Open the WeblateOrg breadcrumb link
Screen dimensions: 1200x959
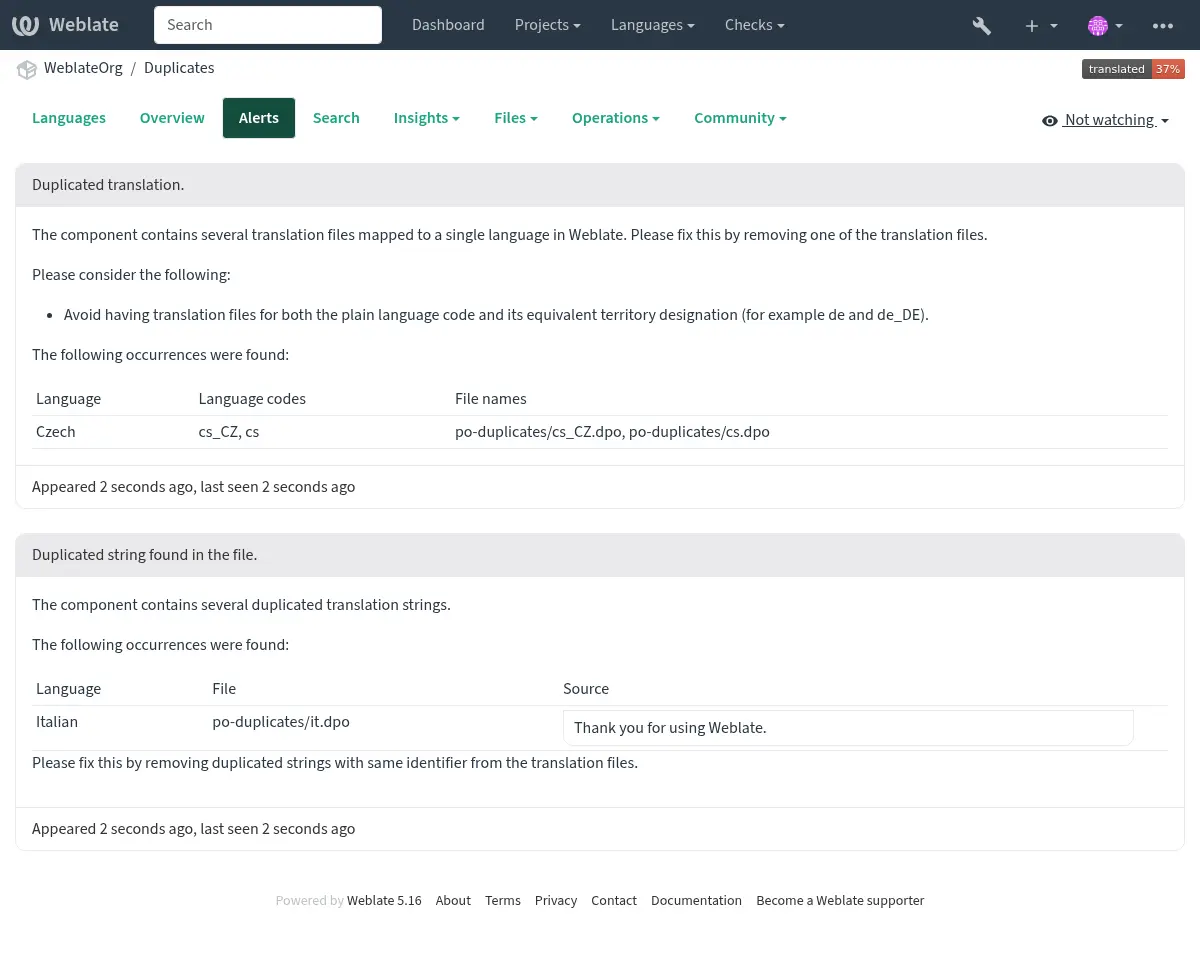coord(83,68)
